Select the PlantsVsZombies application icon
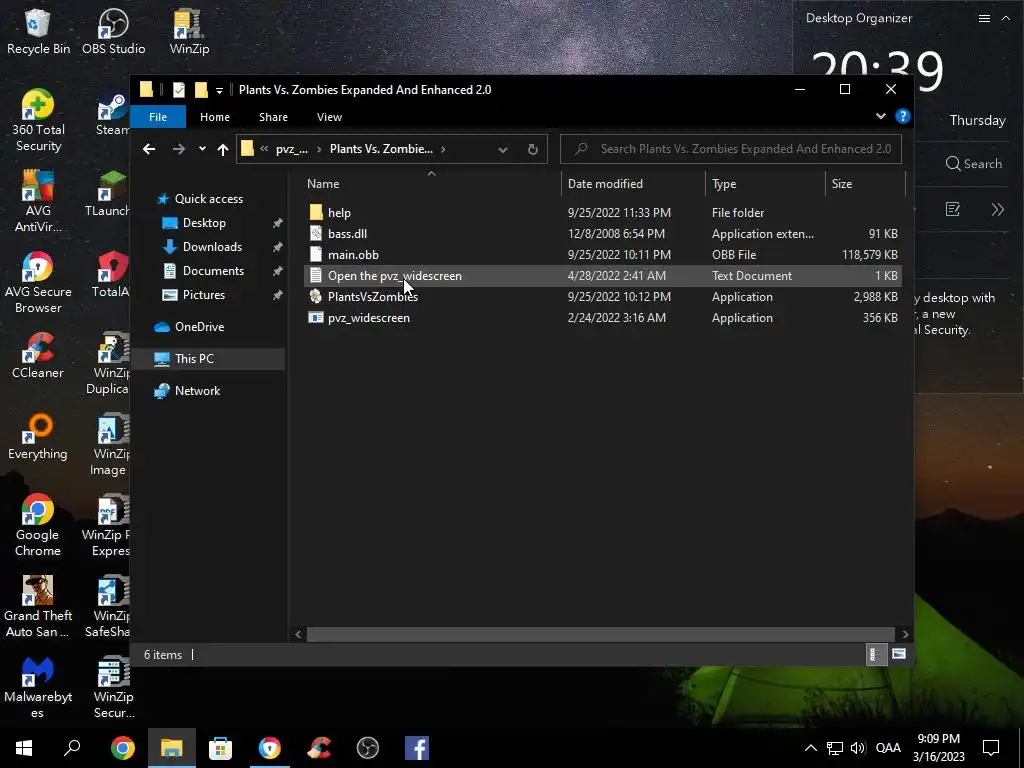1024x768 pixels. point(316,296)
